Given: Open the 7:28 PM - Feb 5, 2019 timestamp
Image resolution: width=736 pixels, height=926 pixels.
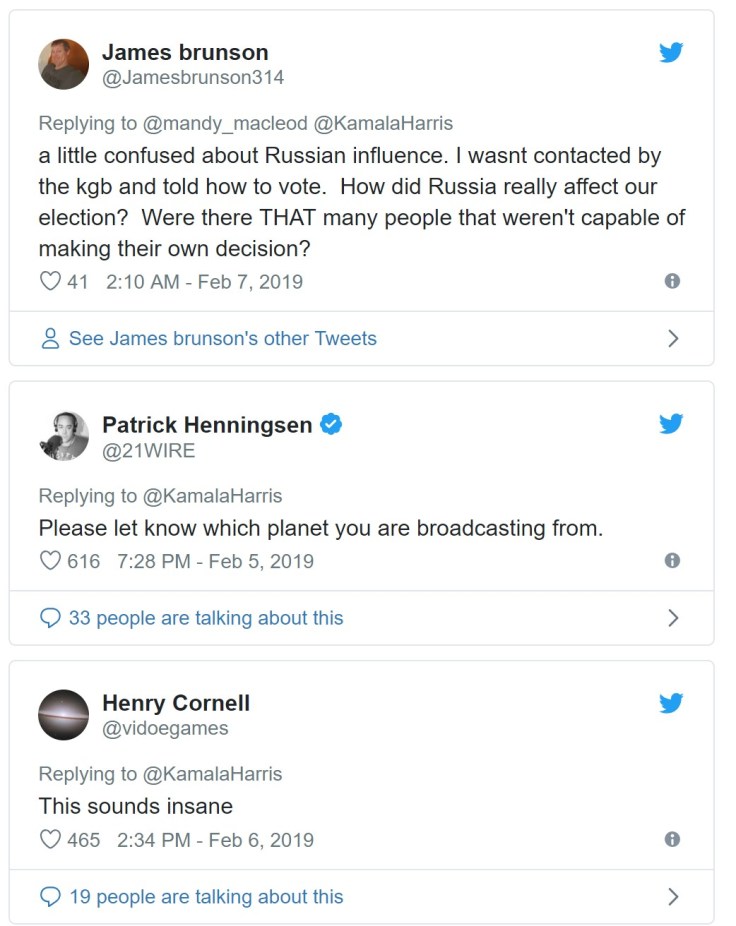Looking at the screenshot, I should tap(215, 561).
